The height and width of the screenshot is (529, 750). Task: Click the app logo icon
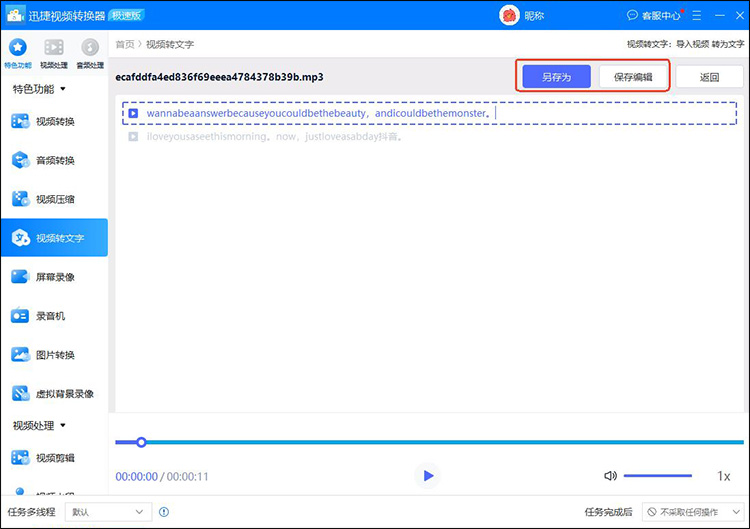click(15, 15)
